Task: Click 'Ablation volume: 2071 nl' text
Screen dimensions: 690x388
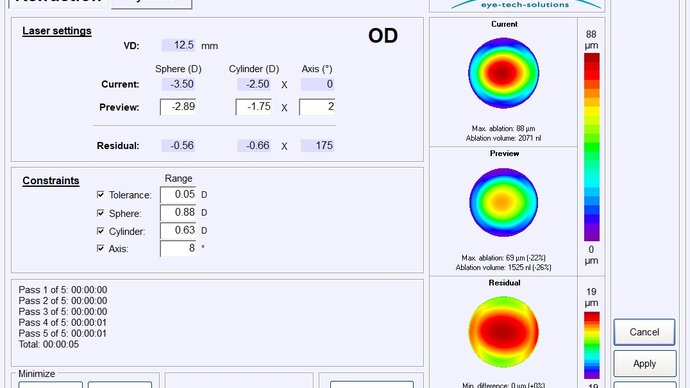Action: click(503, 138)
